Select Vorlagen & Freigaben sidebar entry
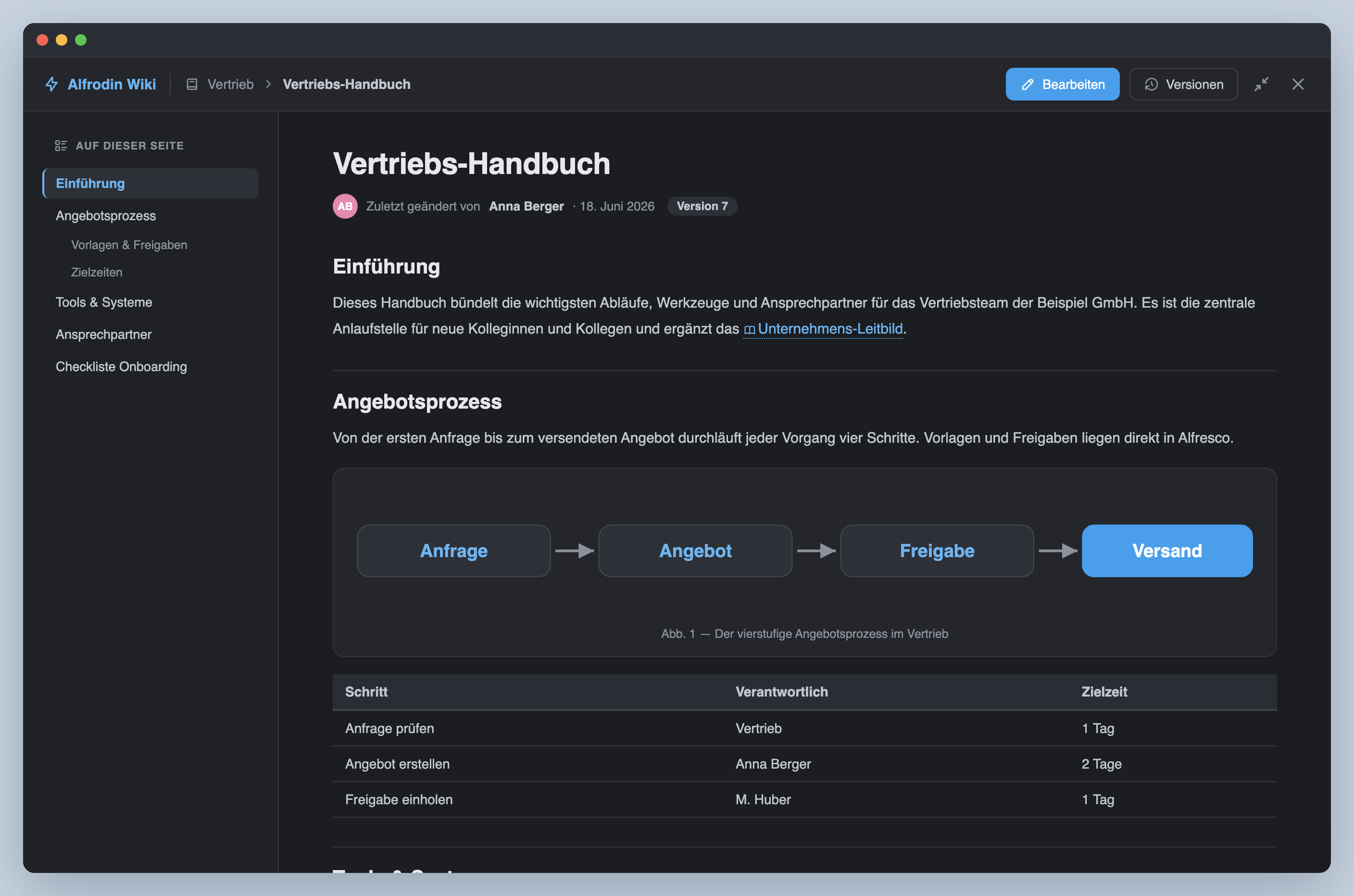Screen dimensions: 1354x896 (x=129, y=245)
